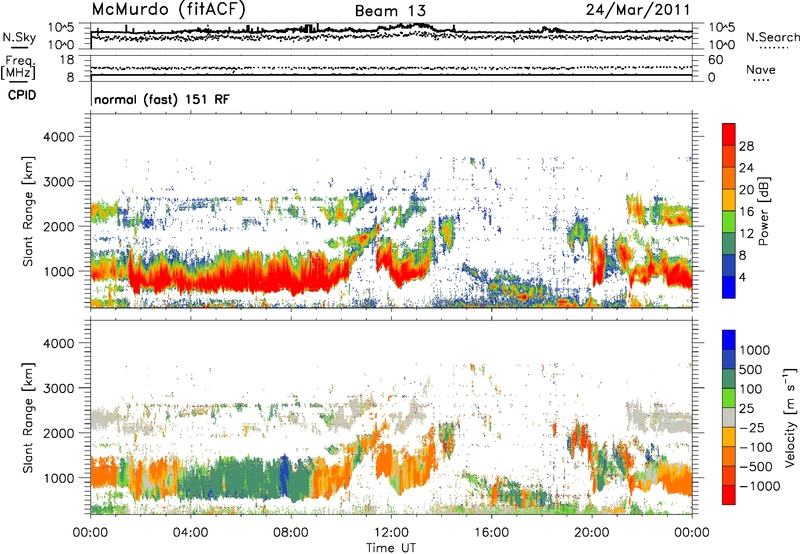Click the 16:00 time axis label
The image size is (800, 554).
click(491, 533)
